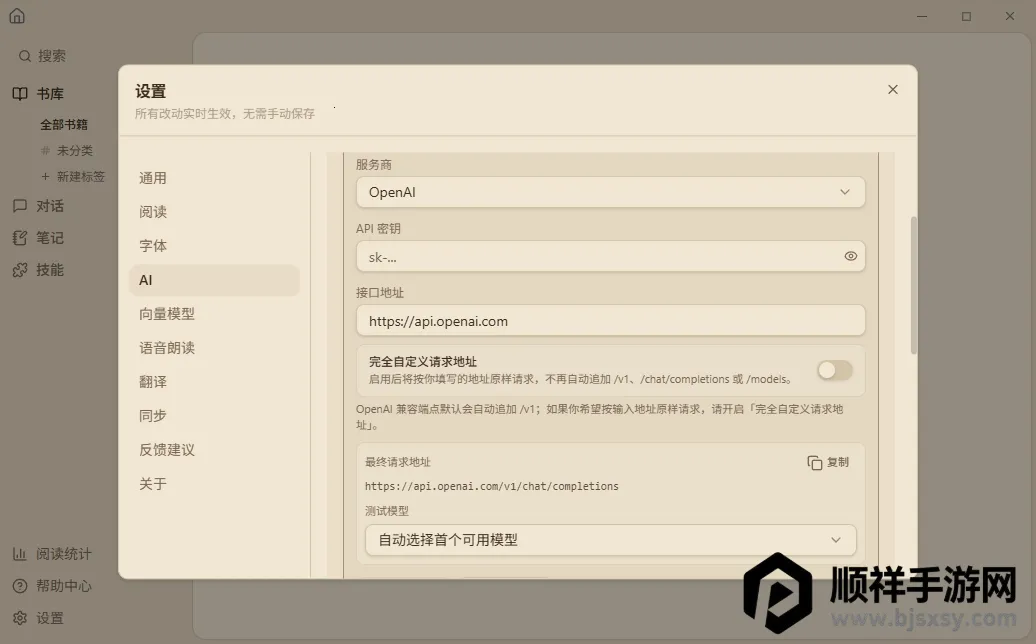Toggle the 完全自定义请求地址 switch

[834, 370]
